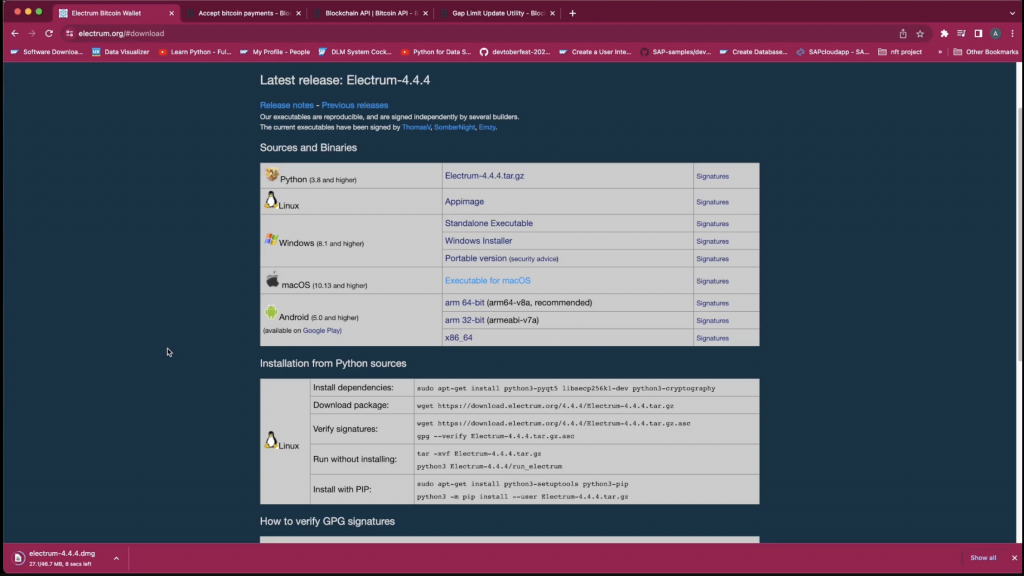The width and height of the screenshot is (1024, 576).
Task: Open Signatures for the x86_64 build
Action: click(x=712, y=338)
